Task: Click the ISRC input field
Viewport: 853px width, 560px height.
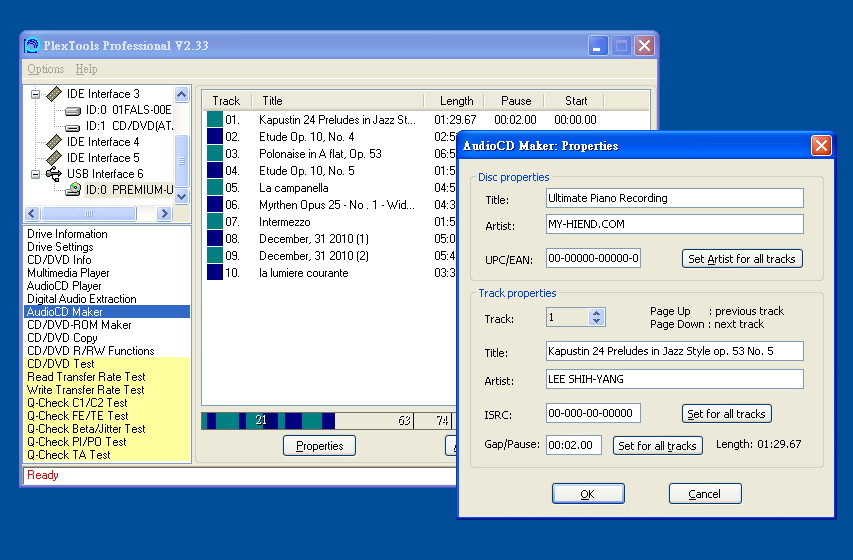Action: point(593,413)
